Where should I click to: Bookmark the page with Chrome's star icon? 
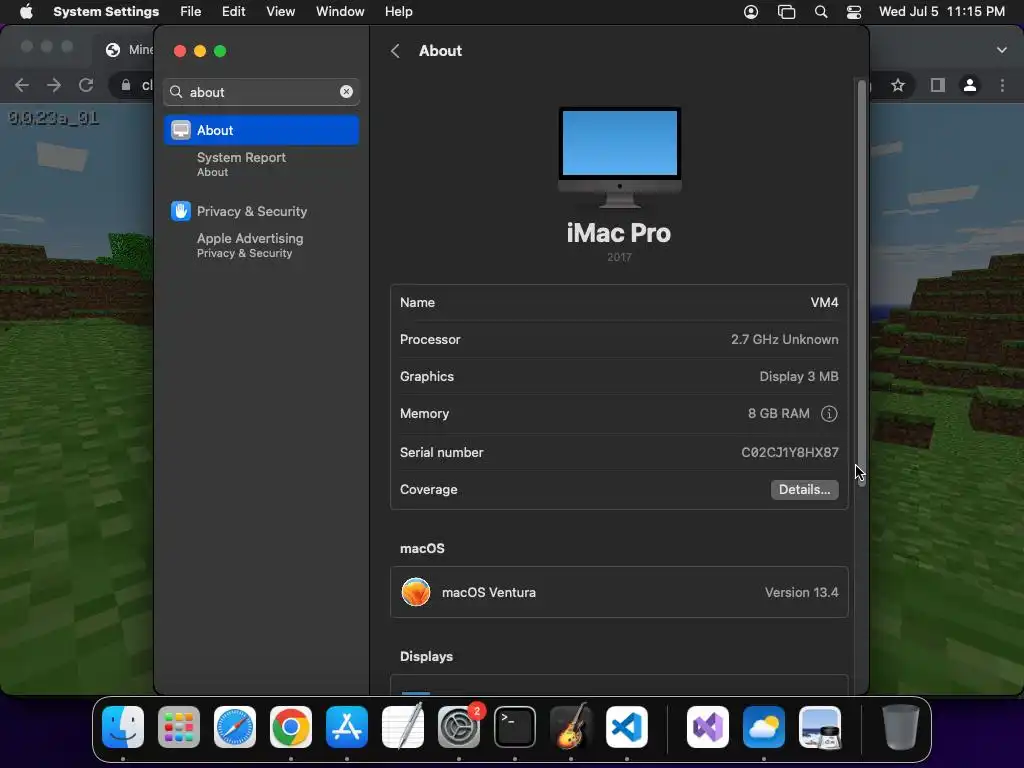tap(898, 85)
